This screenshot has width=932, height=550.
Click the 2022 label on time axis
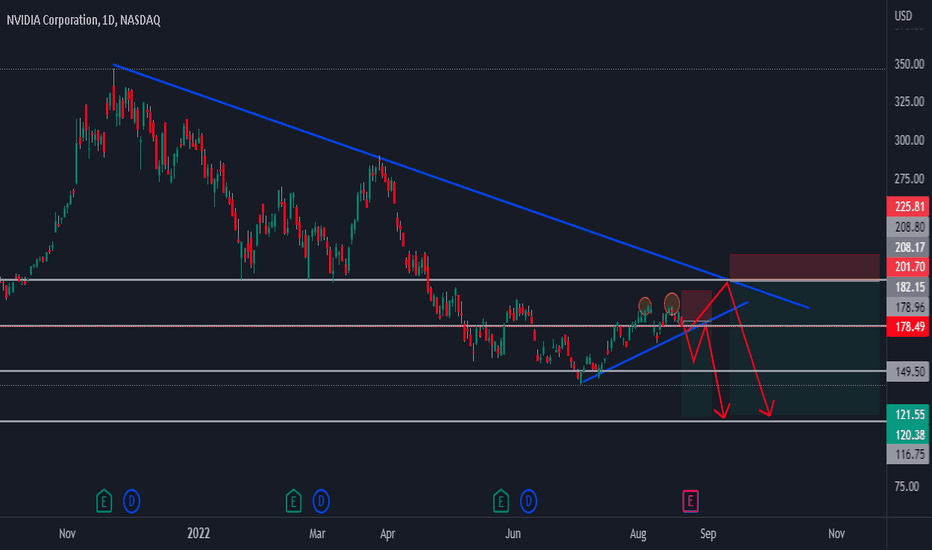tap(199, 533)
